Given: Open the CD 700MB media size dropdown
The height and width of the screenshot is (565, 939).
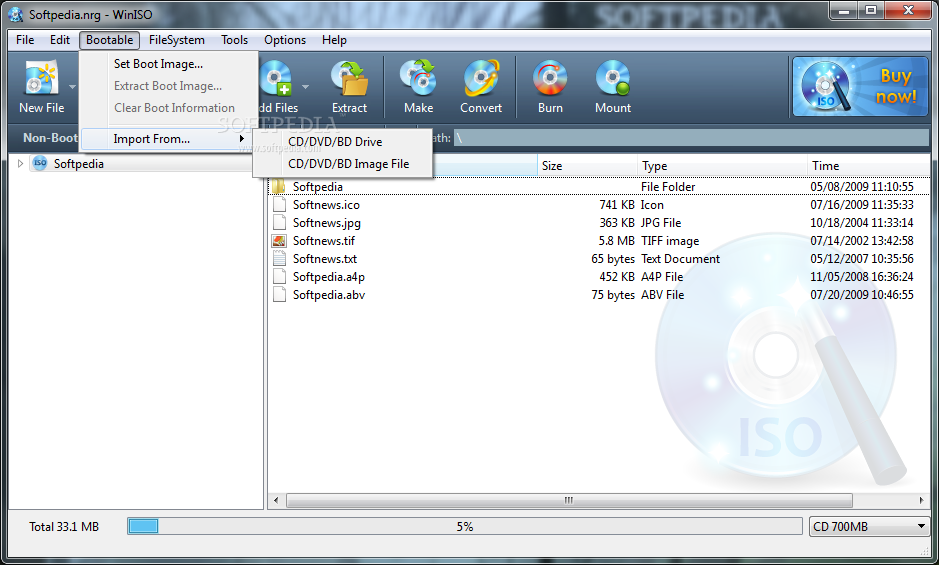Looking at the screenshot, I should tap(869, 527).
